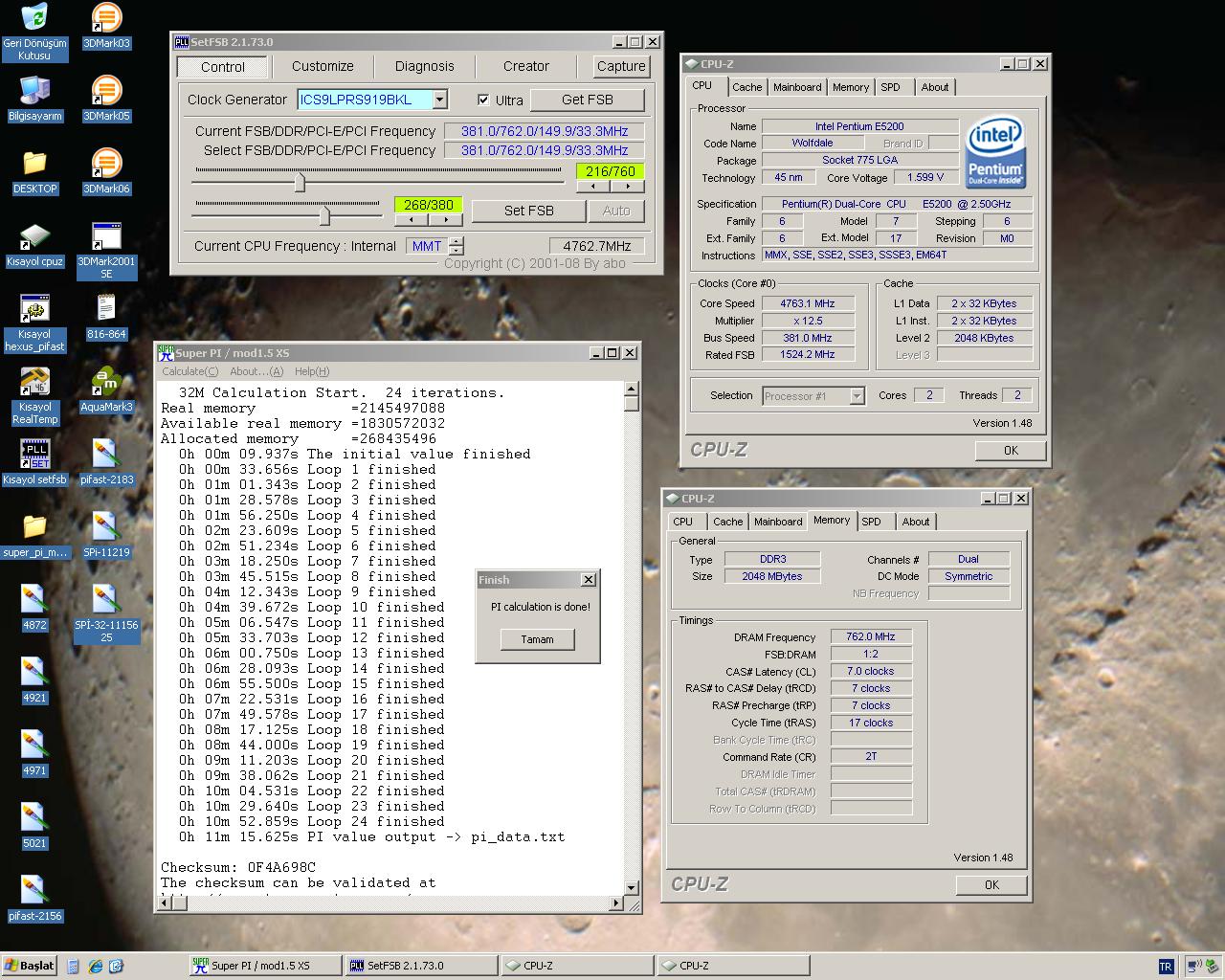
Task: Click the Internet Explorer quick launch icon
Action: pyautogui.click(x=95, y=967)
